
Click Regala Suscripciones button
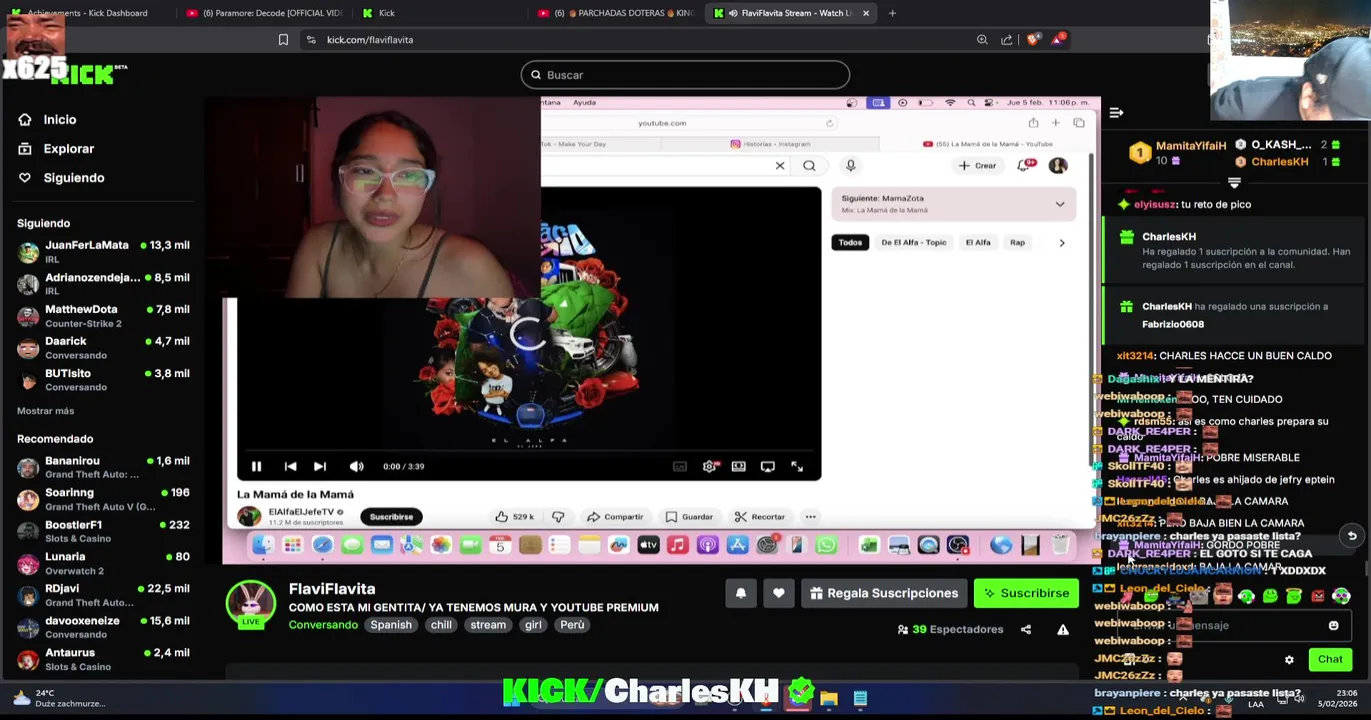tap(883, 593)
